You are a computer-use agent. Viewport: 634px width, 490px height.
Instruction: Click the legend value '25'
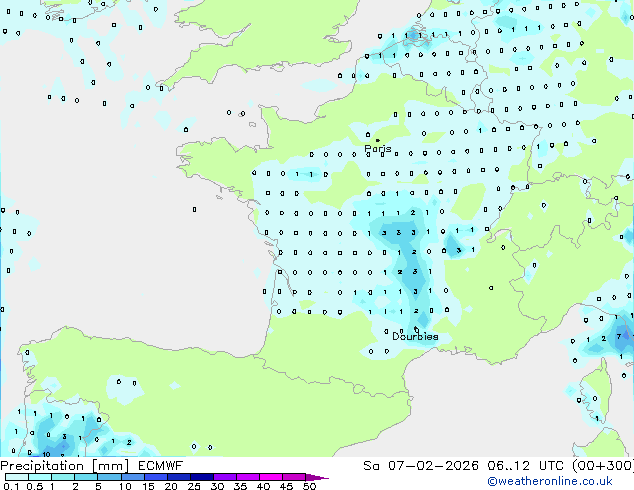click(x=194, y=486)
